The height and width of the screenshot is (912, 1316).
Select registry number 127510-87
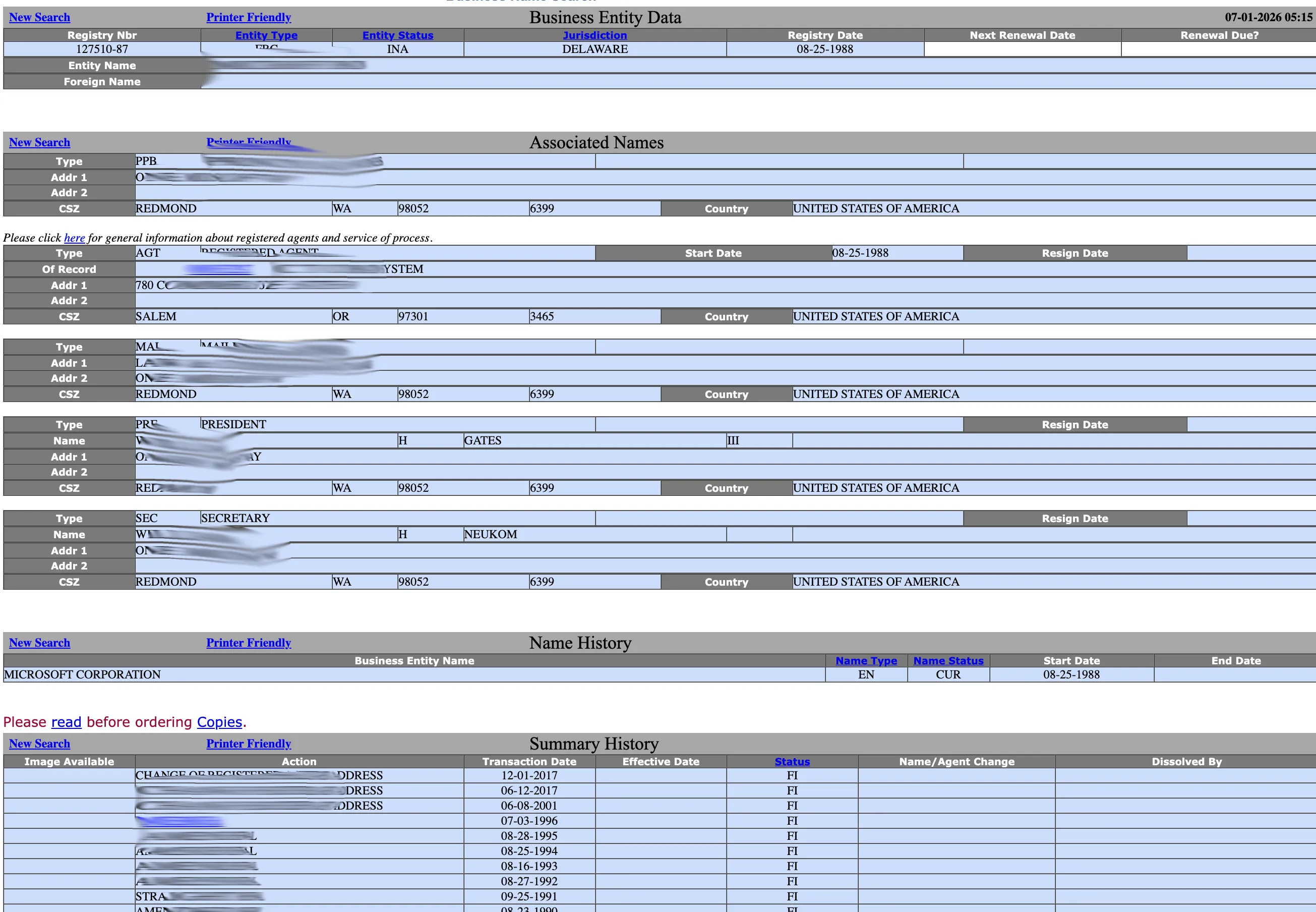(102, 49)
